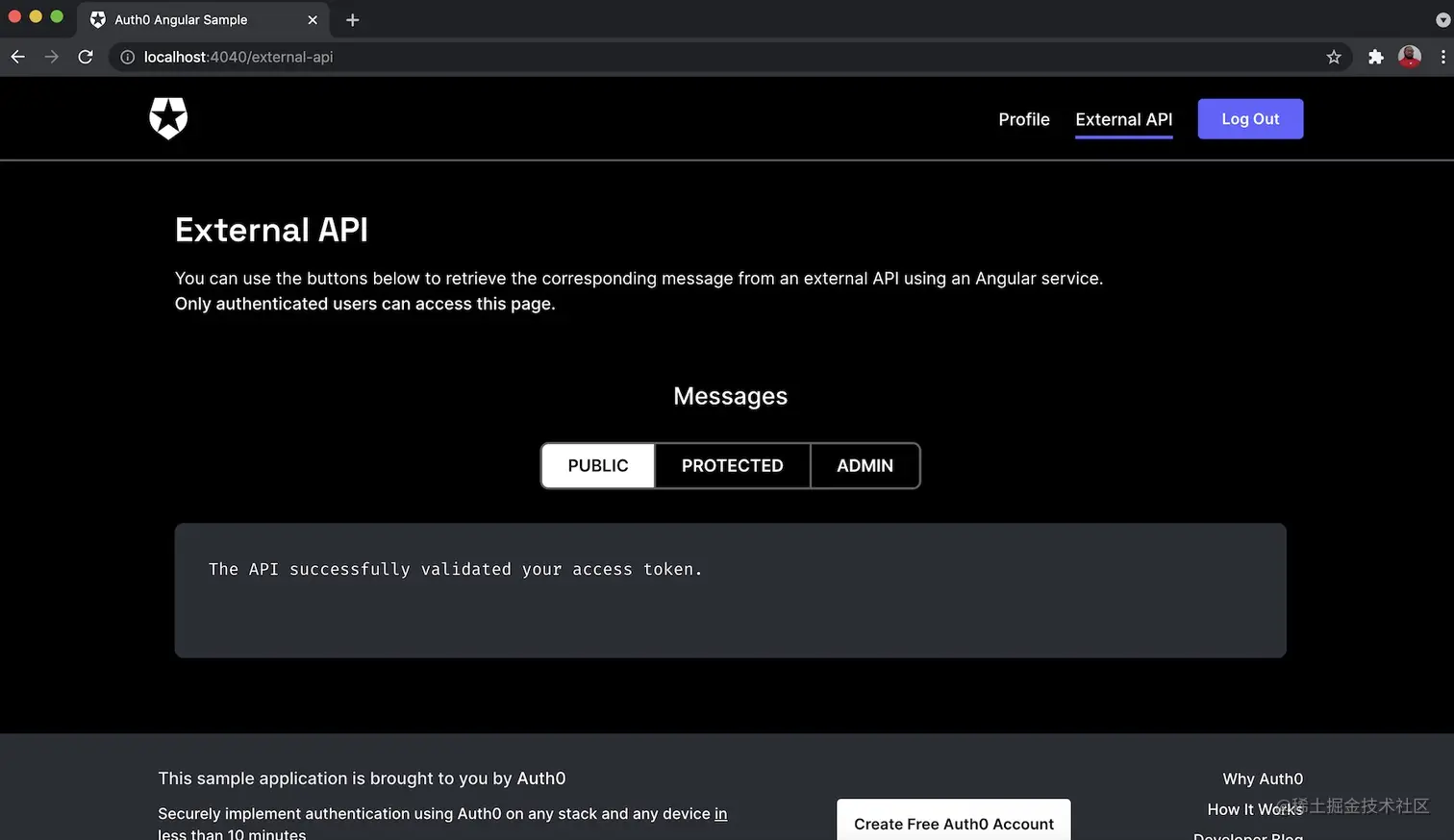Open the Why Auth0 footer link
This screenshot has width=1454, height=840.
[x=1262, y=778]
